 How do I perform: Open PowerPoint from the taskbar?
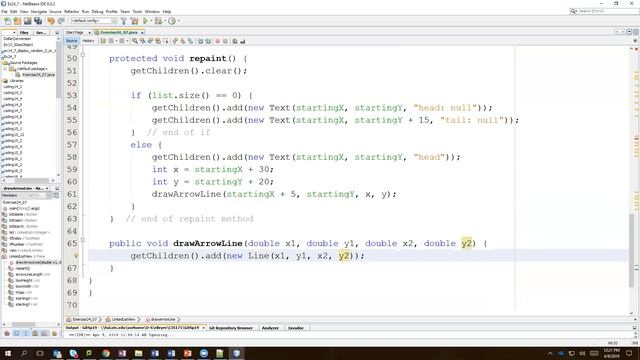(x=187, y=353)
